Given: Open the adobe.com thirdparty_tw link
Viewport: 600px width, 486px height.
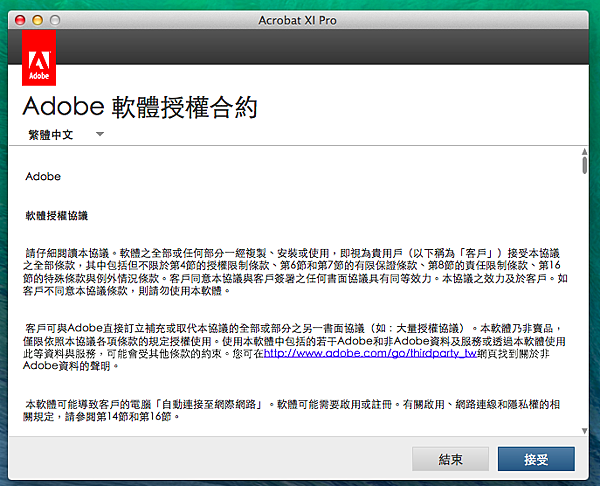Looking at the screenshot, I should click(370, 353).
